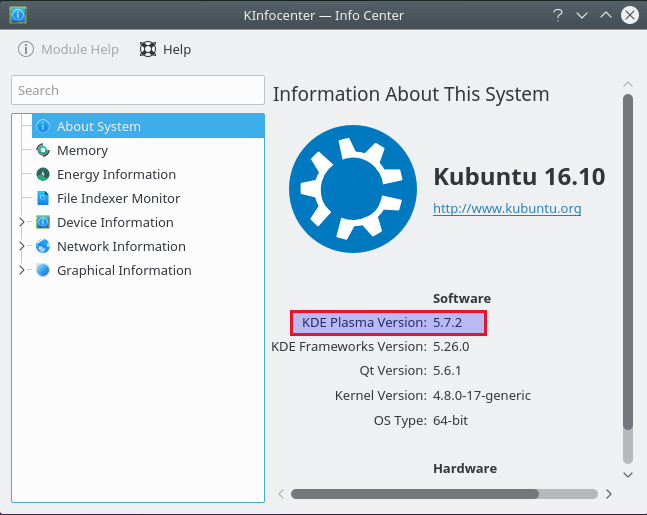Image resolution: width=647 pixels, height=515 pixels.
Task: Click the vertical scrollbar thumb
Action: point(628,262)
